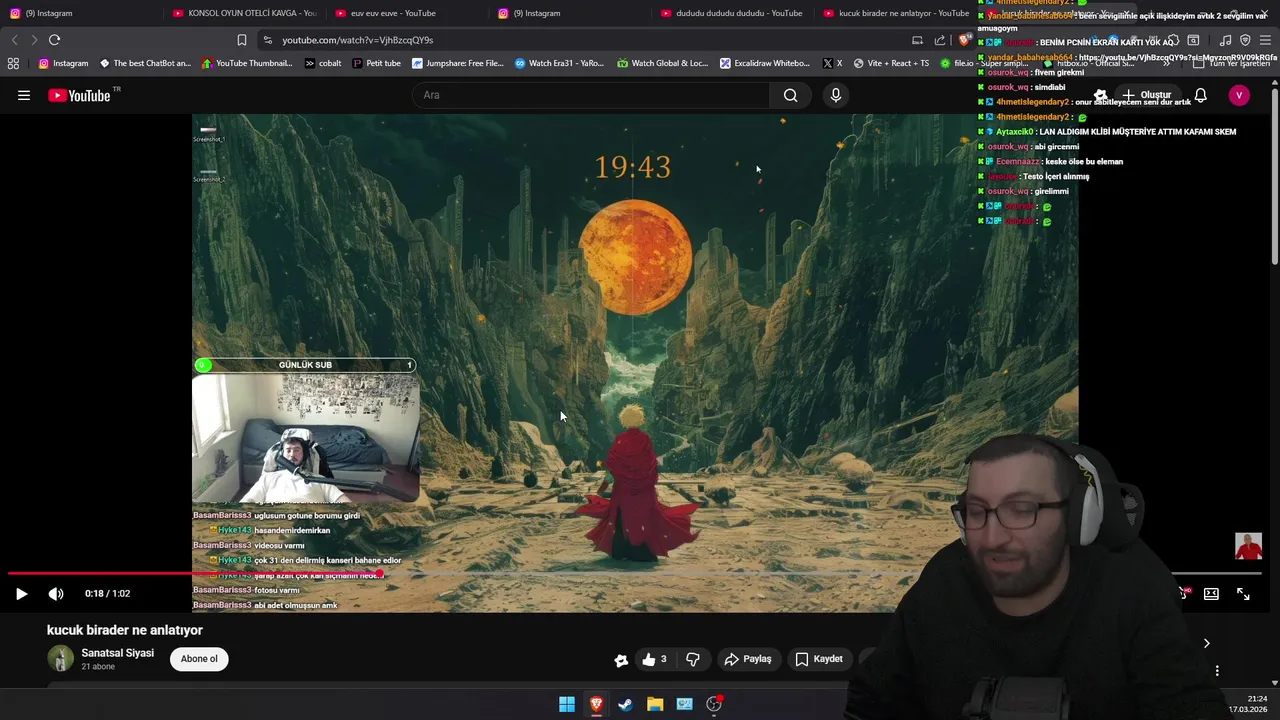
Task: Expand the chevron right of the video title
Action: [1206, 644]
